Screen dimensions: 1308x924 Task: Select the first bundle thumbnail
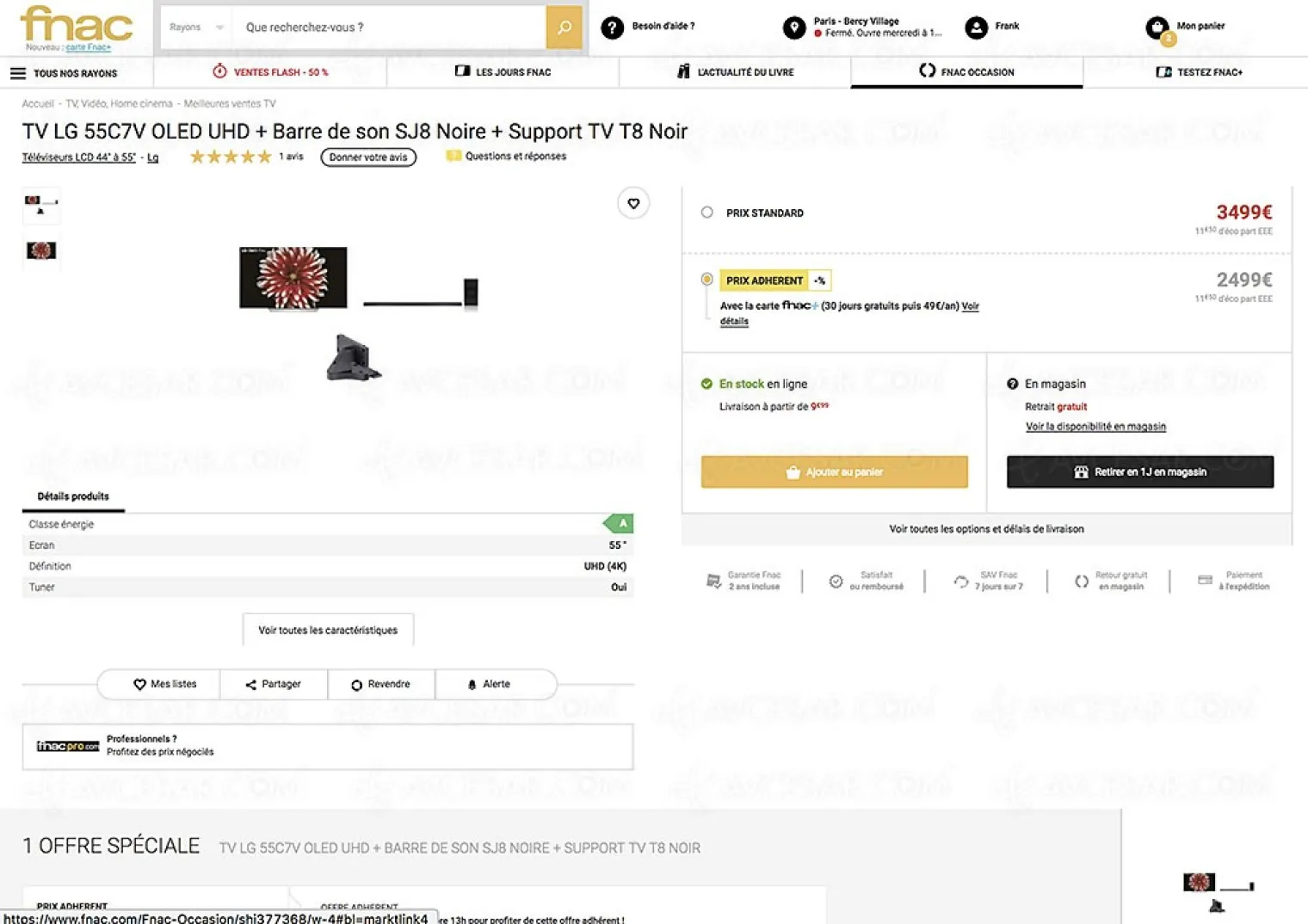point(40,205)
